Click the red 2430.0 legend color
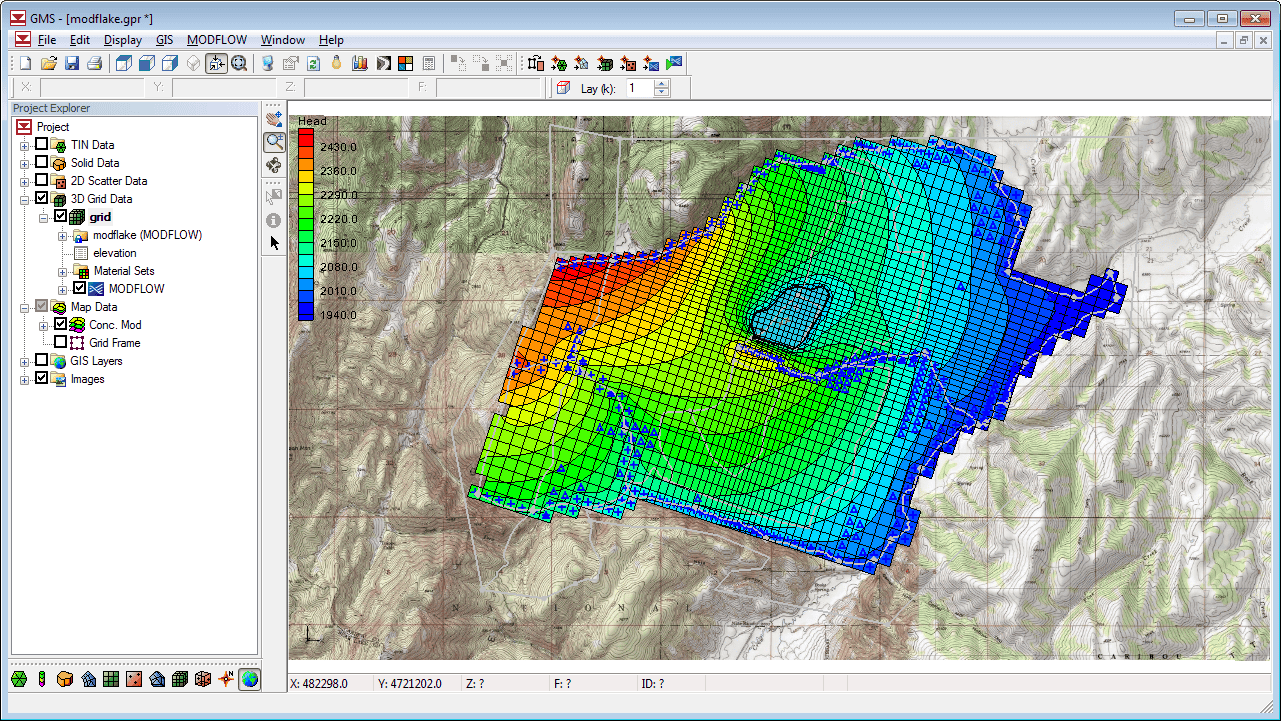 point(306,138)
